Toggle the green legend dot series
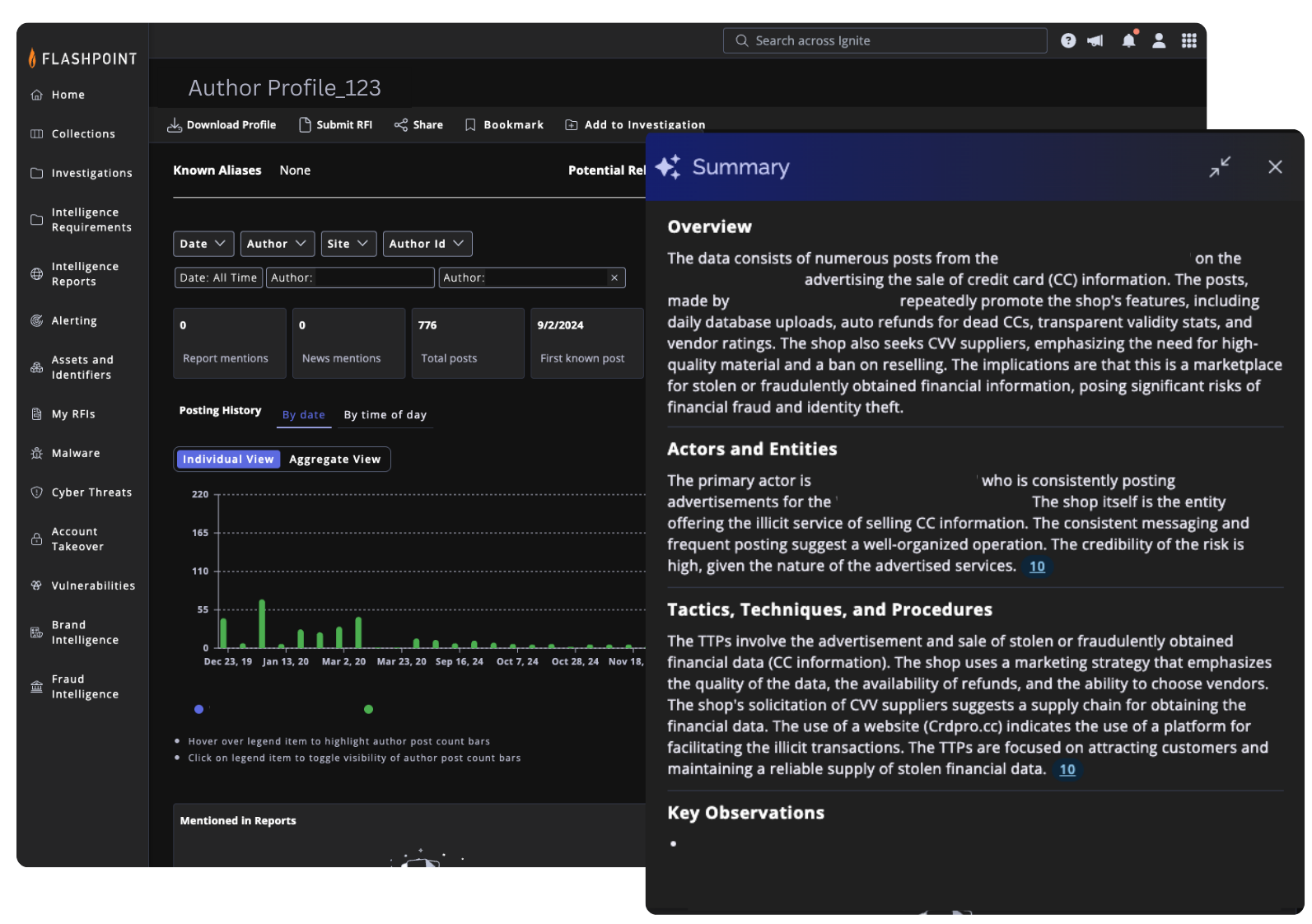The image size is (1312, 924). [368, 709]
